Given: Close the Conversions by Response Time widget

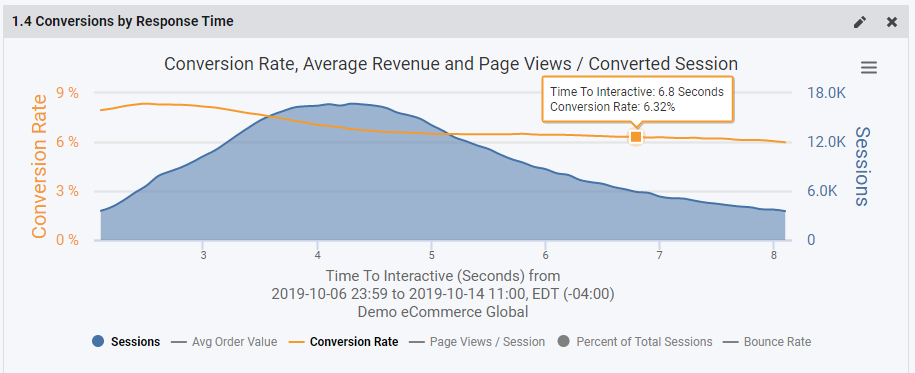Looking at the screenshot, I should click(x=892, y=22).
